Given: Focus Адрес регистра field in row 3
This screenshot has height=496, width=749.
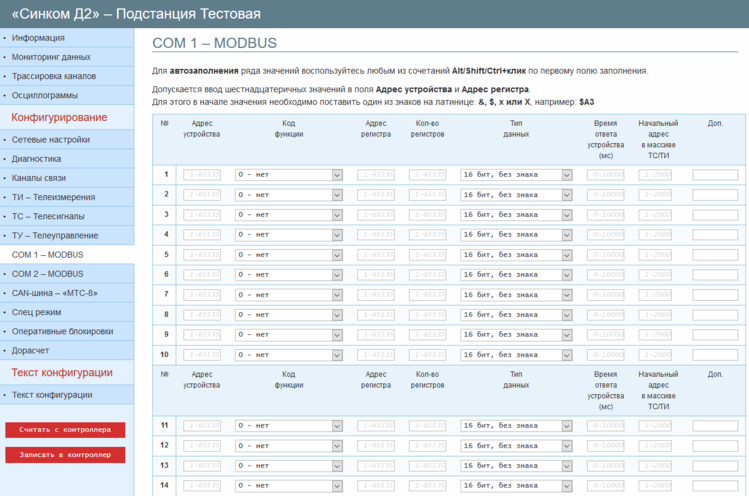Looking at the screenshot, I should pos(375,214).
